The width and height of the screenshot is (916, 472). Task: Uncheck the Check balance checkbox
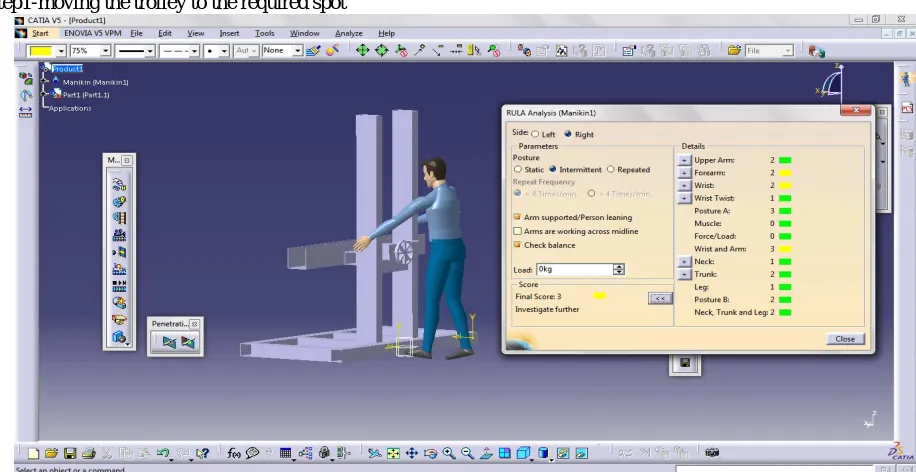[x=517, y=245]
